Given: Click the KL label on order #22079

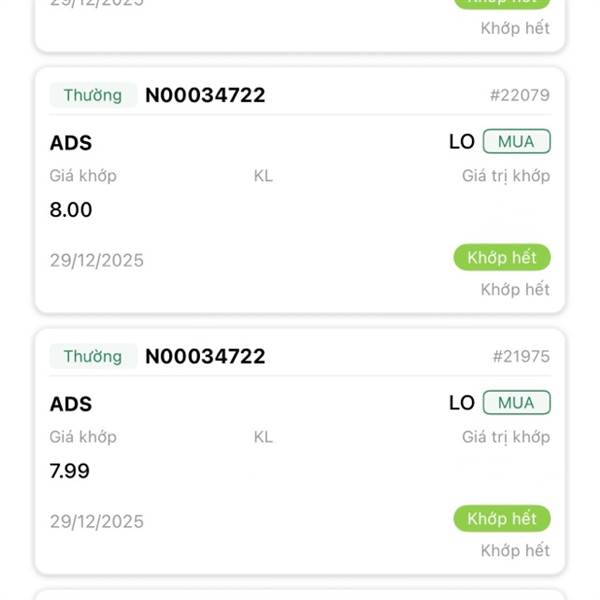Looking at the screenshot, I should pyautogui.click(x=263, y=176).
